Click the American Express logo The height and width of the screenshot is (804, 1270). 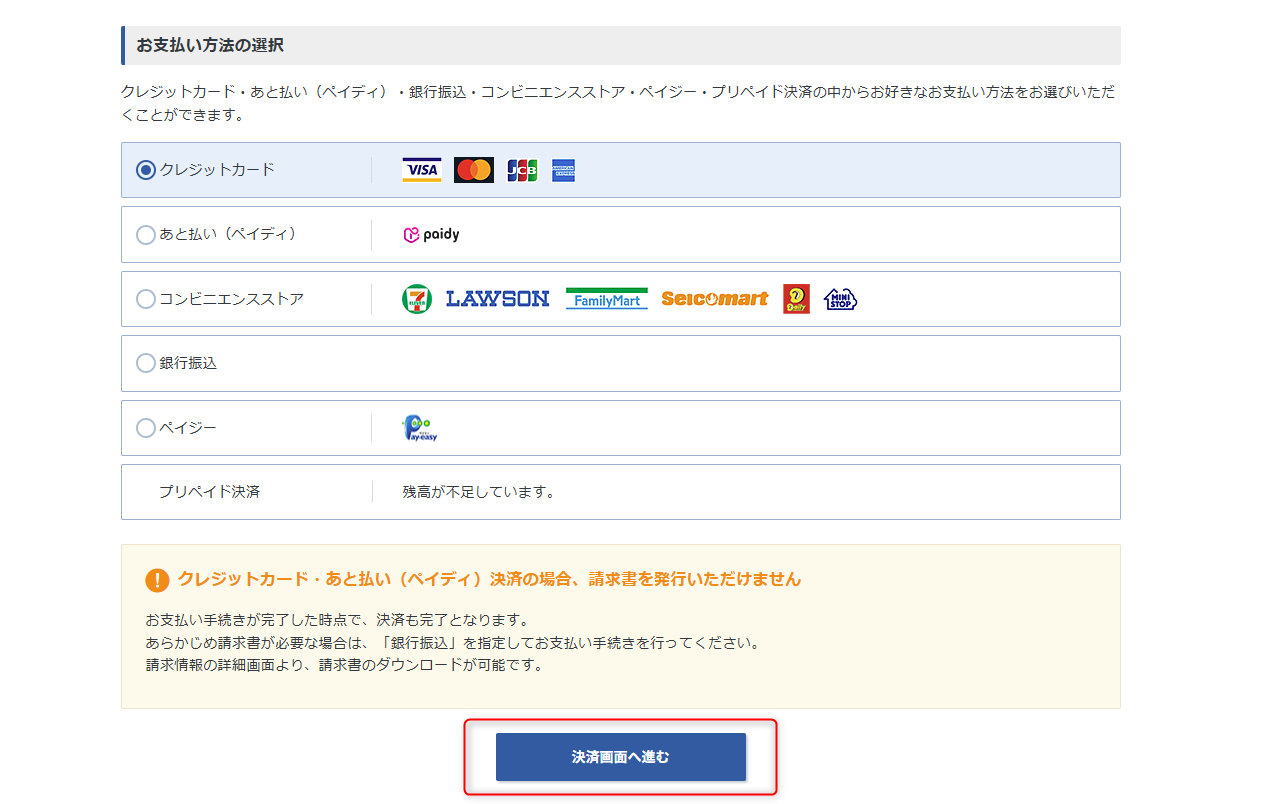click(x=562, y=169)
